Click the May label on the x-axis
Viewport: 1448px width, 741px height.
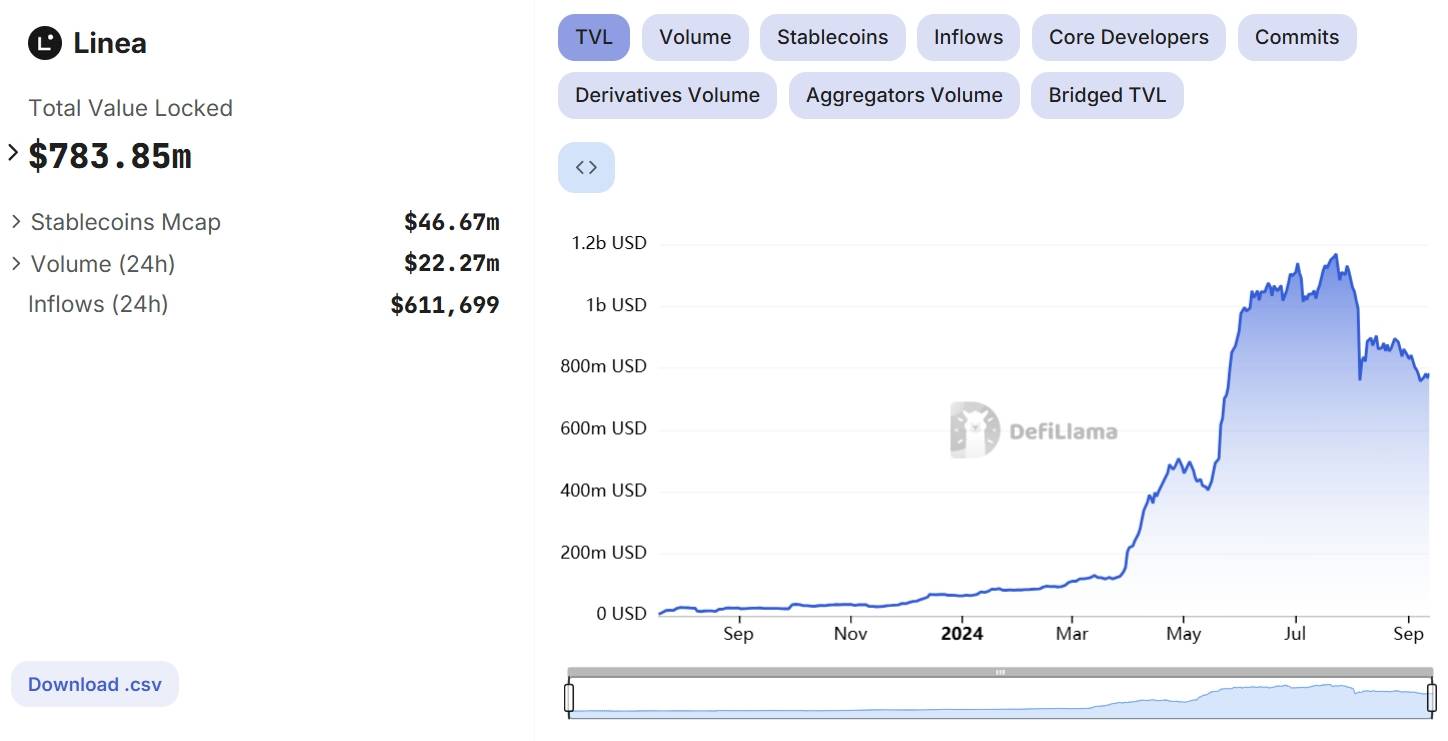coord(1184,634)
